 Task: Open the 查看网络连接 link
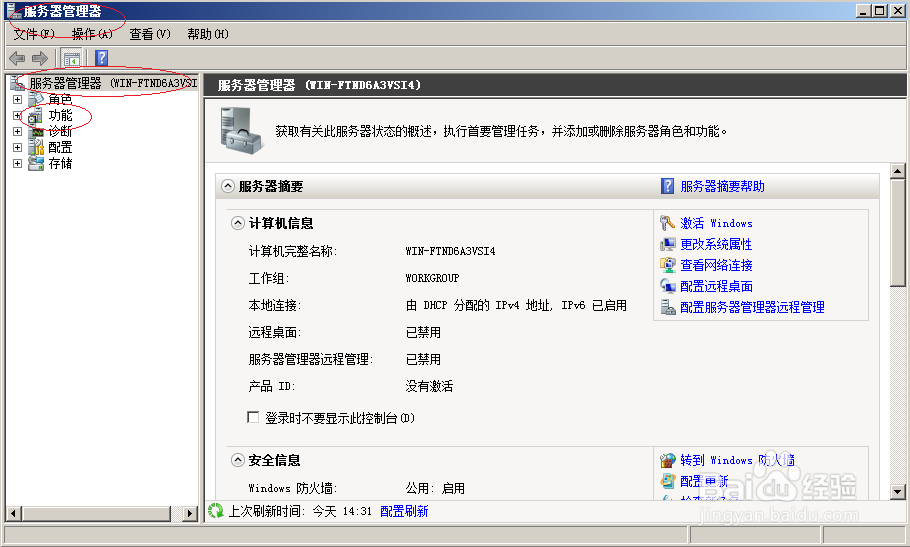[x=716, y=265]
